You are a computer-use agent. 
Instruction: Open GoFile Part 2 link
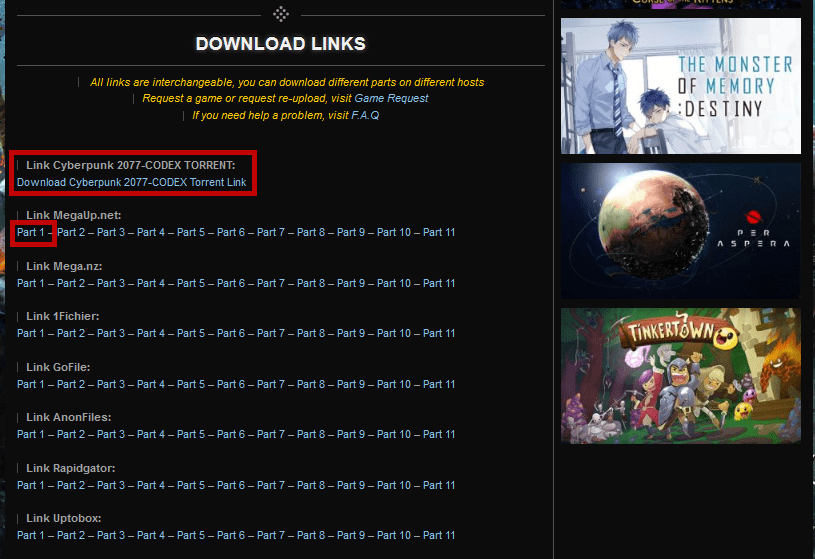click(71, 384)
